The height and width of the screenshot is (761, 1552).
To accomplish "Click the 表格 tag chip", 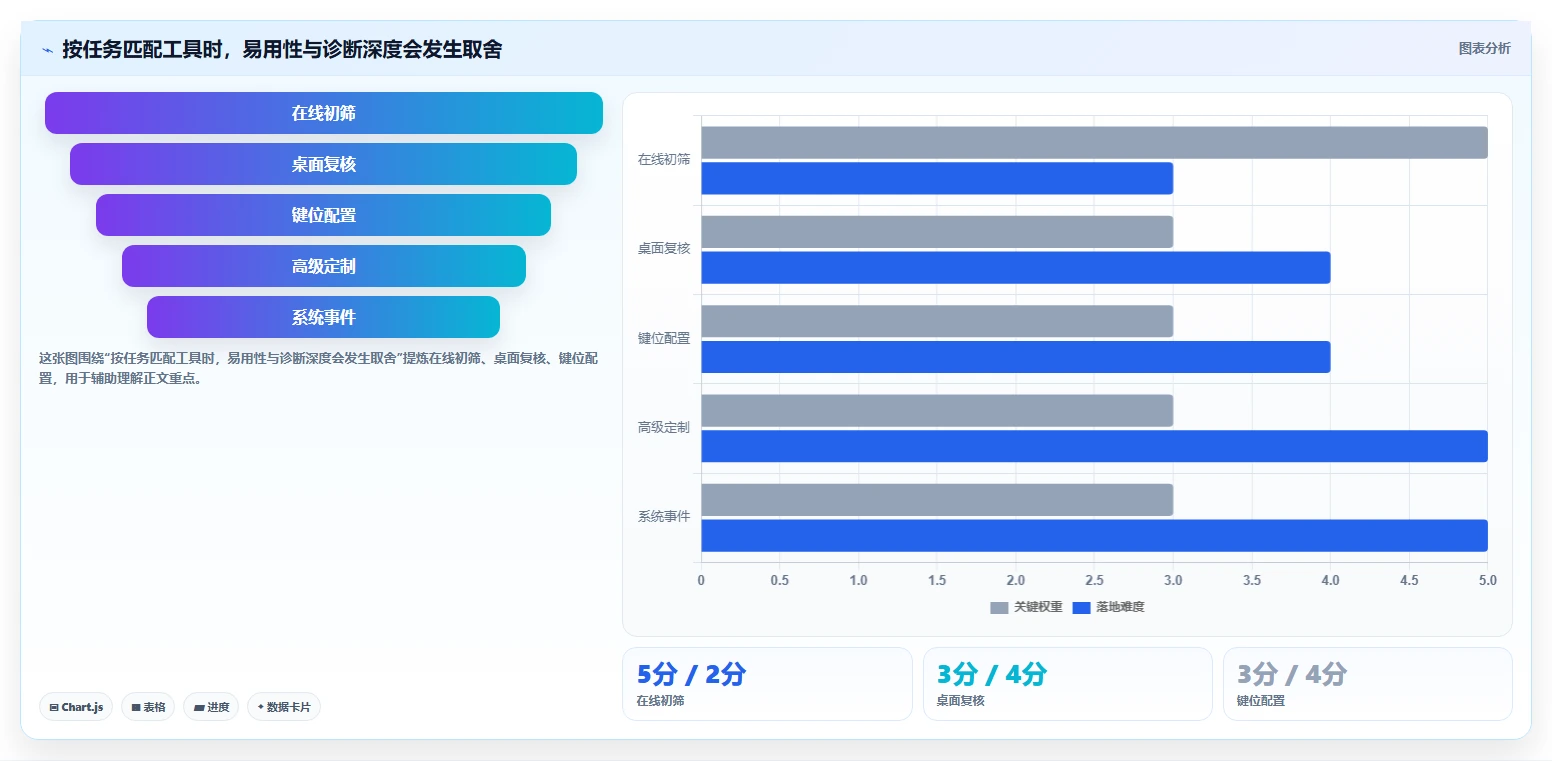I will [148, 707].
